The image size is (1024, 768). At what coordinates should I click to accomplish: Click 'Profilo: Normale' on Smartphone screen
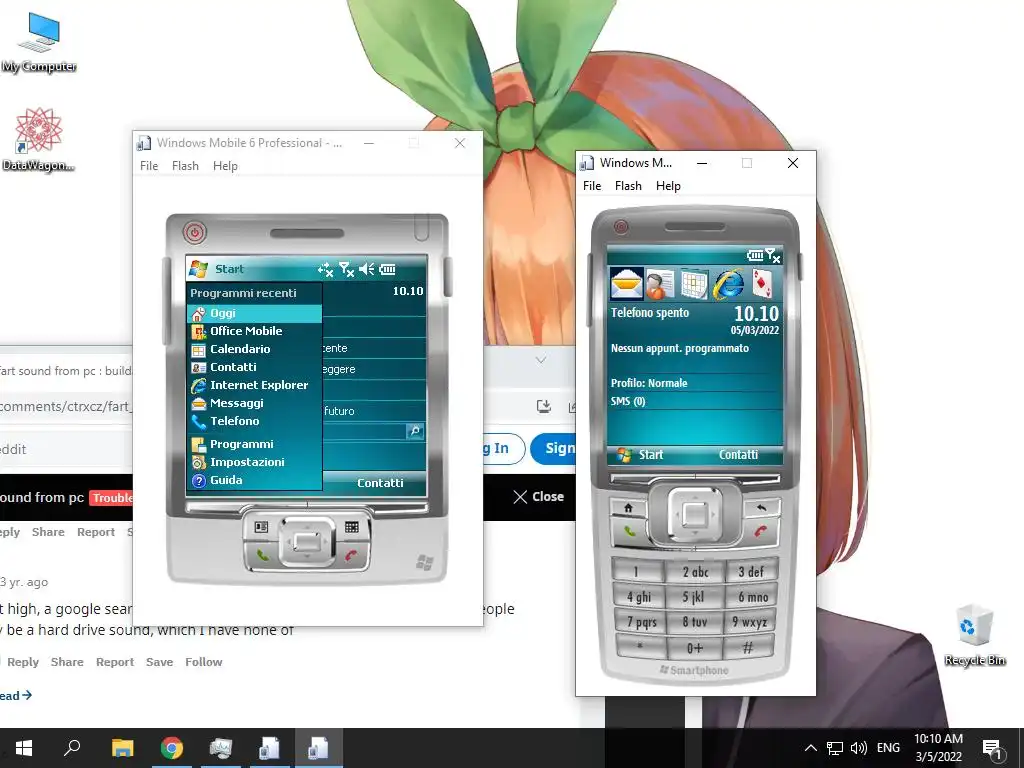[649, 383]
